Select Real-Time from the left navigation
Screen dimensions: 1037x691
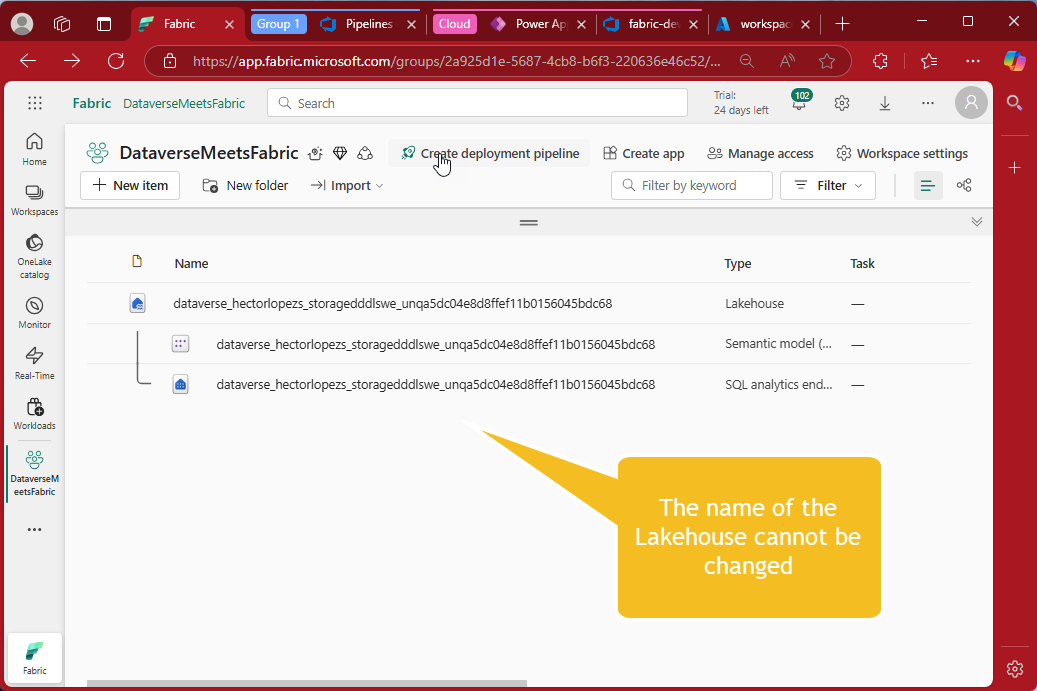pyautogui.click(x=34, y=362)
